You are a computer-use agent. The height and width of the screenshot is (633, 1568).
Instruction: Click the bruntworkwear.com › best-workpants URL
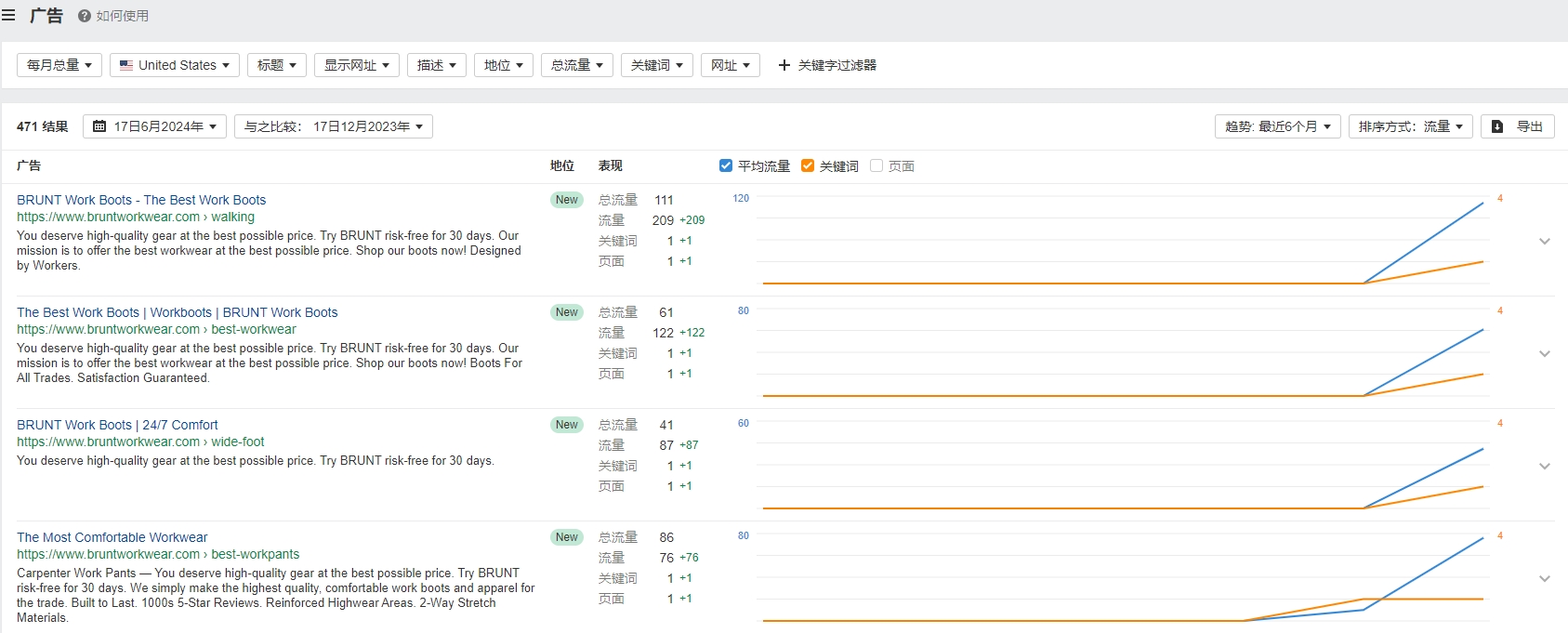coord(158,554)
